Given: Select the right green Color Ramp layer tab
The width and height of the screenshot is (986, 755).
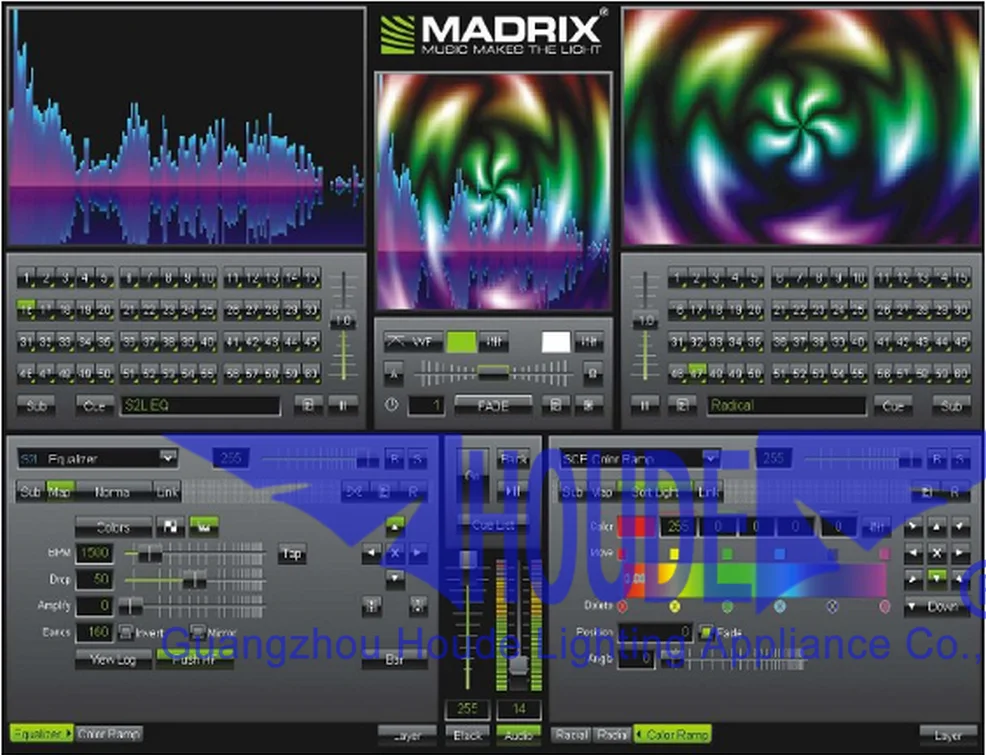Looking at the screenshot, I should 673,734.
